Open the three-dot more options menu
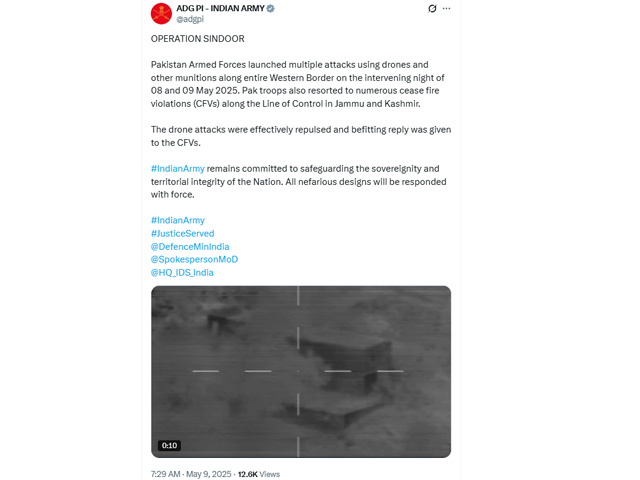This screenshot has height=480, width=640. pyautogui.click(x=447, y=9)
